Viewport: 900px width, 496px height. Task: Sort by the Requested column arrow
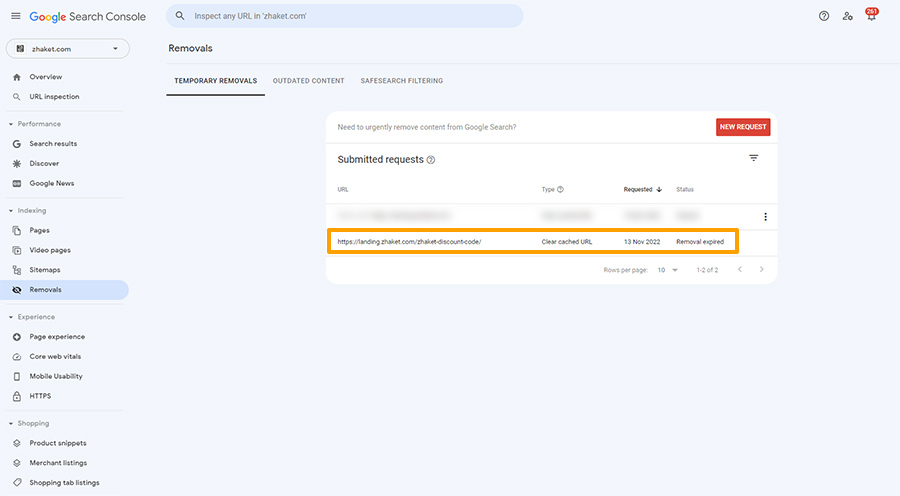659,189
